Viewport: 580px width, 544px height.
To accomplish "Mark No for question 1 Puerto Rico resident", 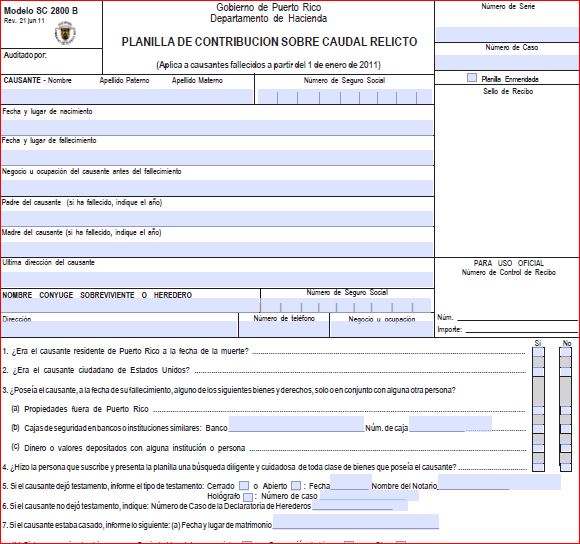I will pos(566,352).
